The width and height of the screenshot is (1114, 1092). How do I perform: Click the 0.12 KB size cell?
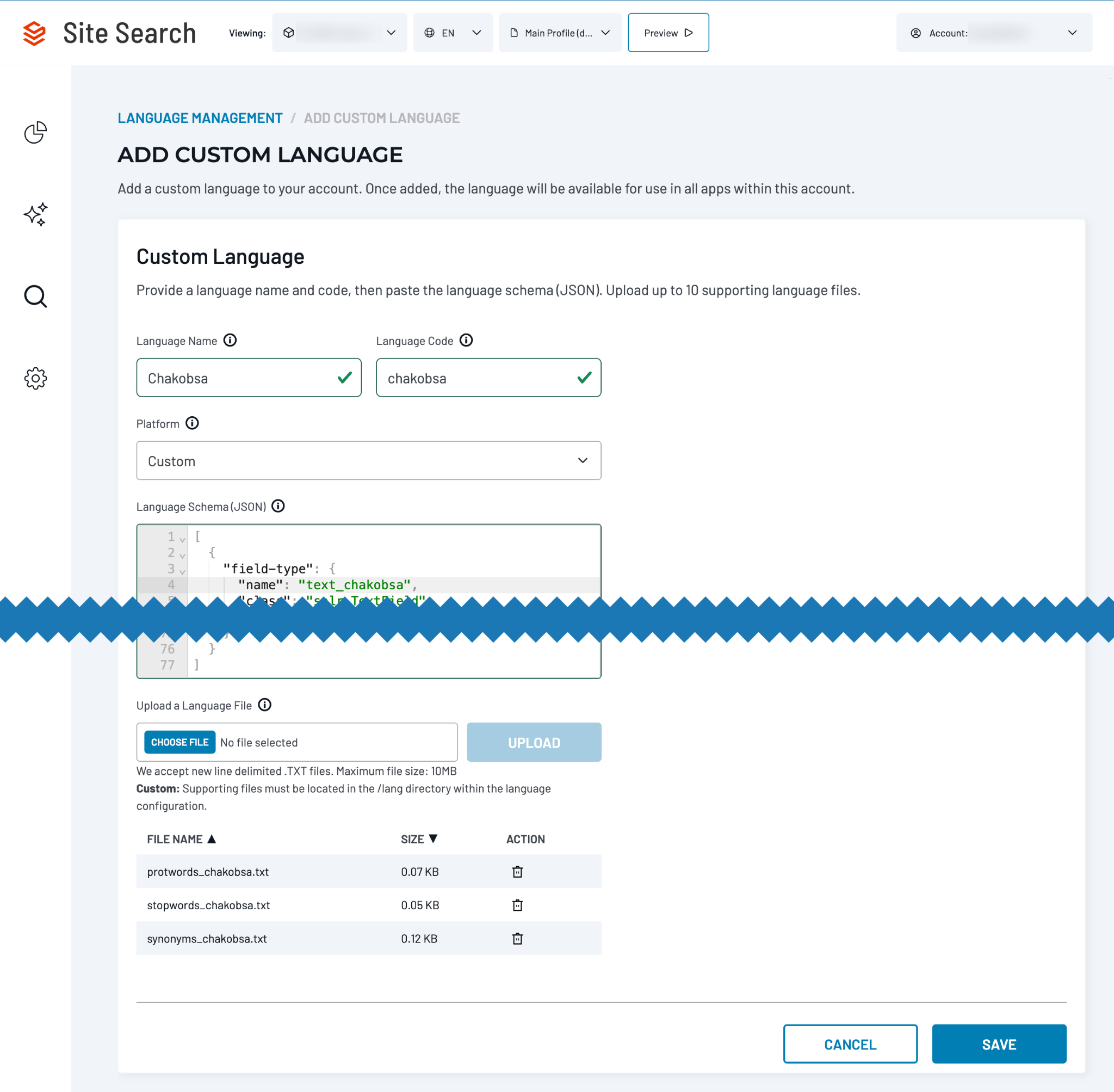(419, 939)
